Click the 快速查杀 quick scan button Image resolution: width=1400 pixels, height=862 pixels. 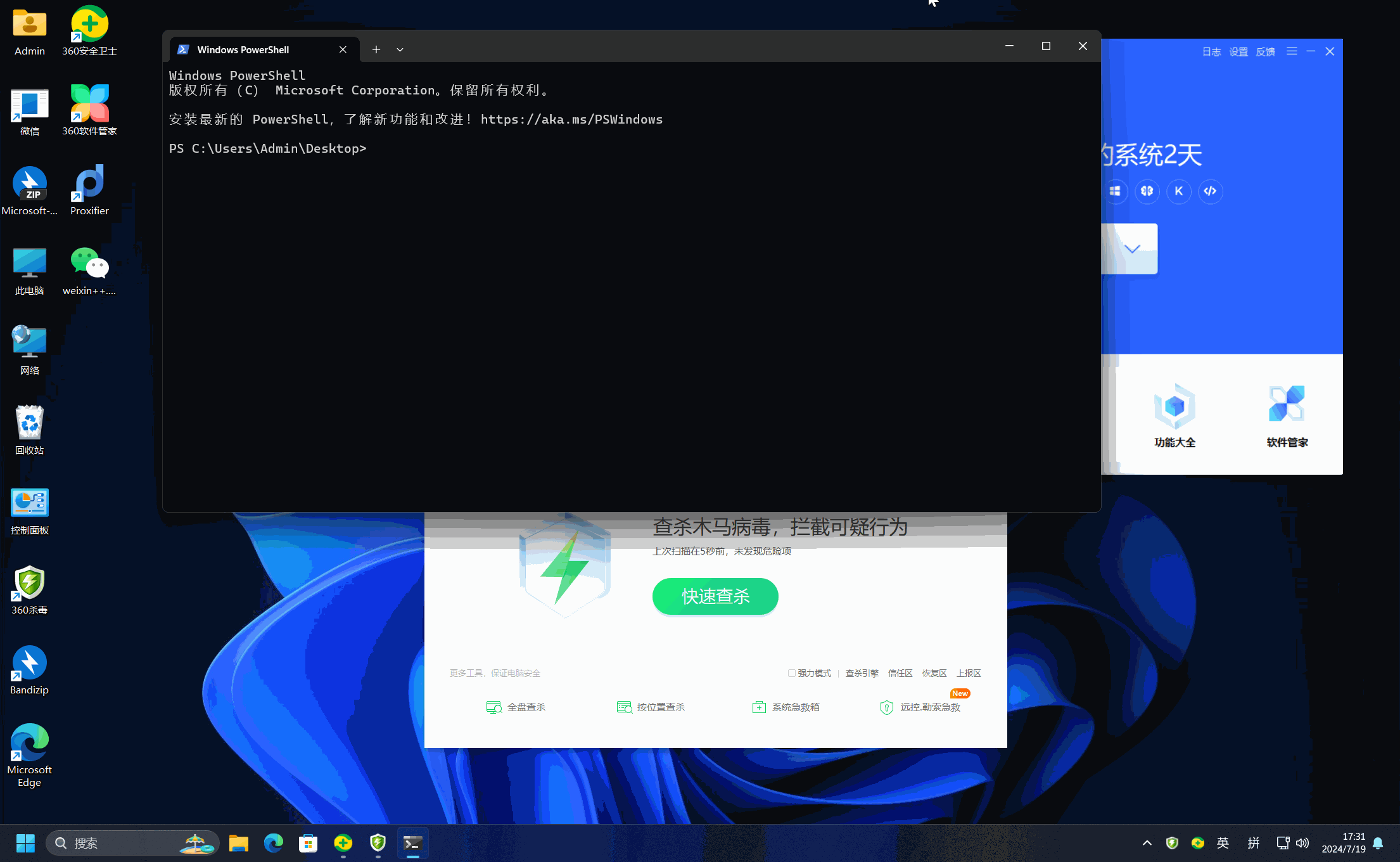715,596
